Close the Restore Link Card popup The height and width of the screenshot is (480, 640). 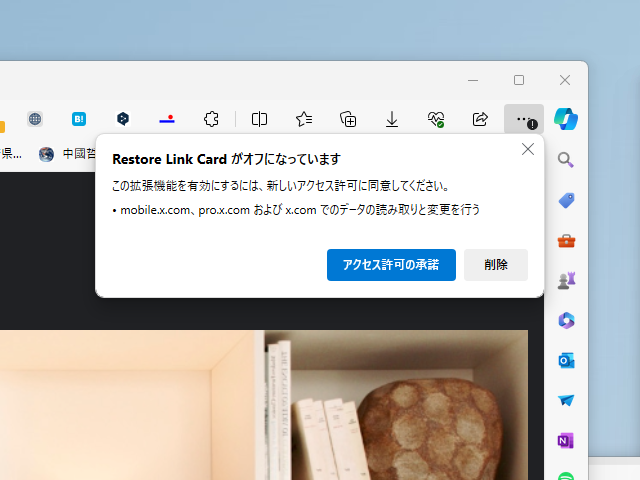coord(528,149)
